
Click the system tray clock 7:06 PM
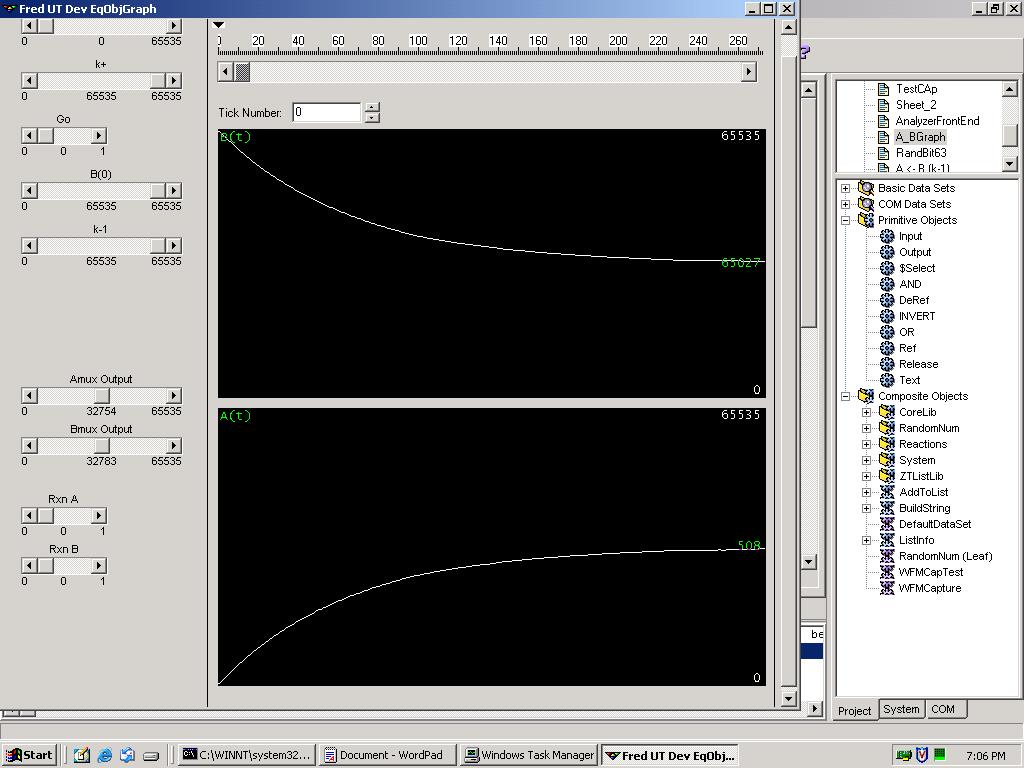(x=985, y=756)
